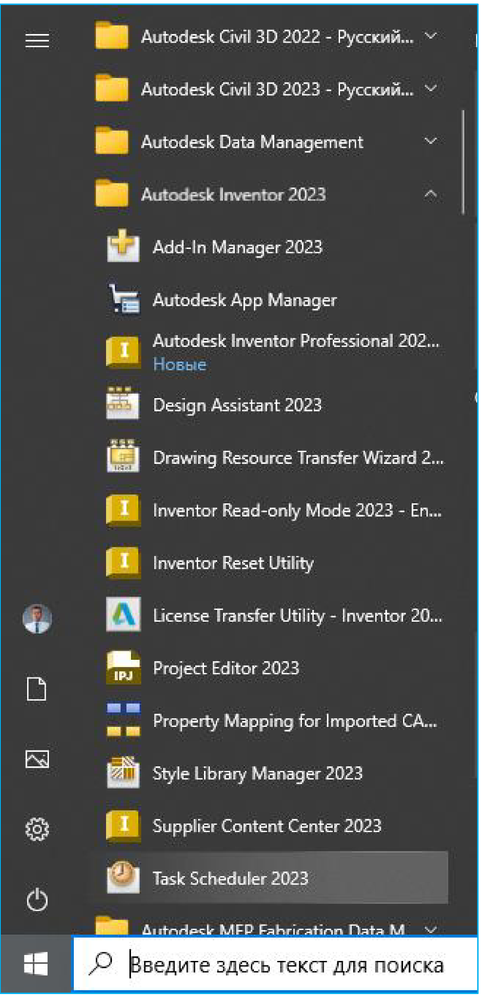Click License Transfer Utility Autodesk icon
The width and height of the screenshot is (481, 999).
123,616
